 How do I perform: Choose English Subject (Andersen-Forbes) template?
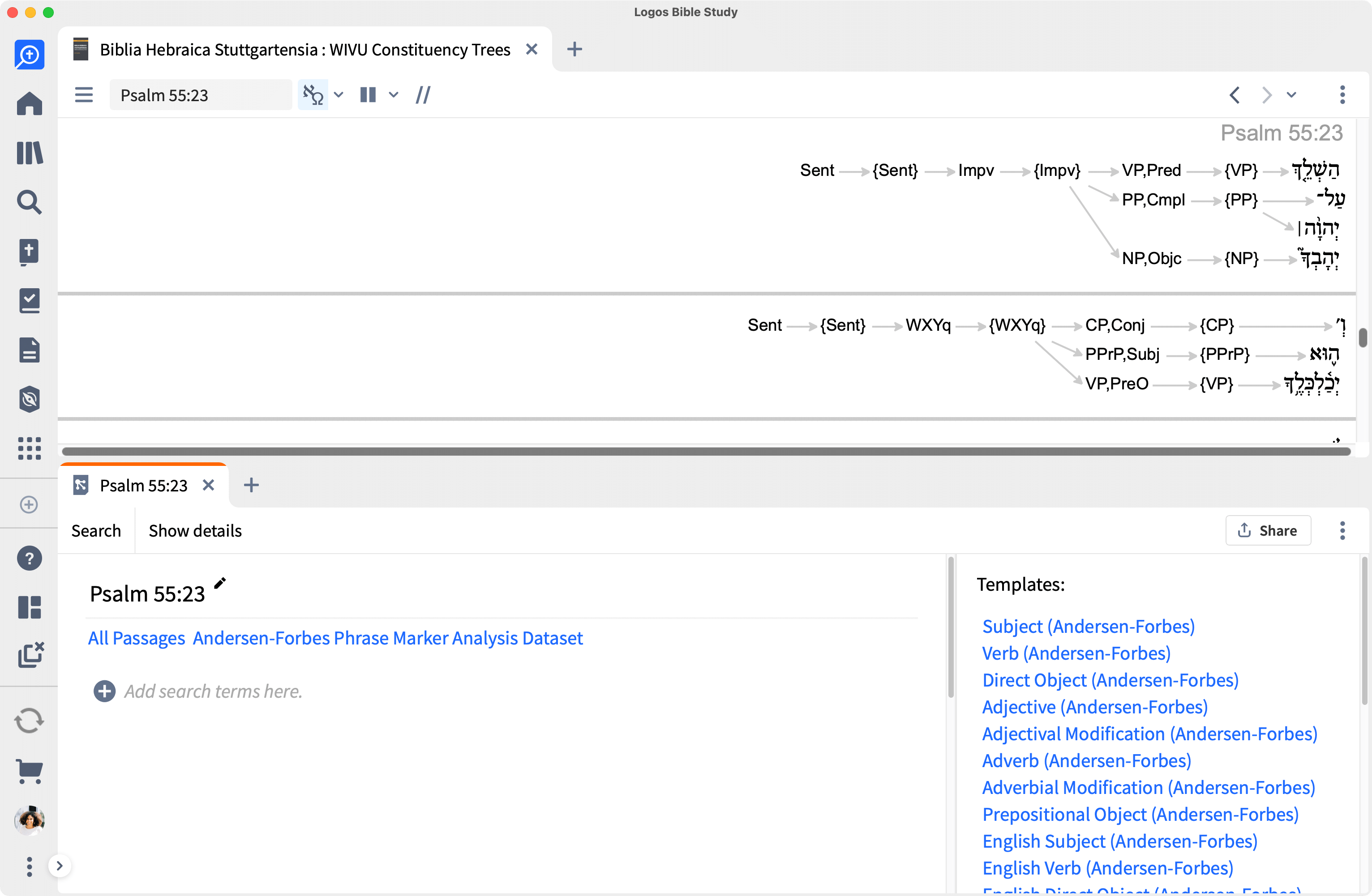point(1119,841)
